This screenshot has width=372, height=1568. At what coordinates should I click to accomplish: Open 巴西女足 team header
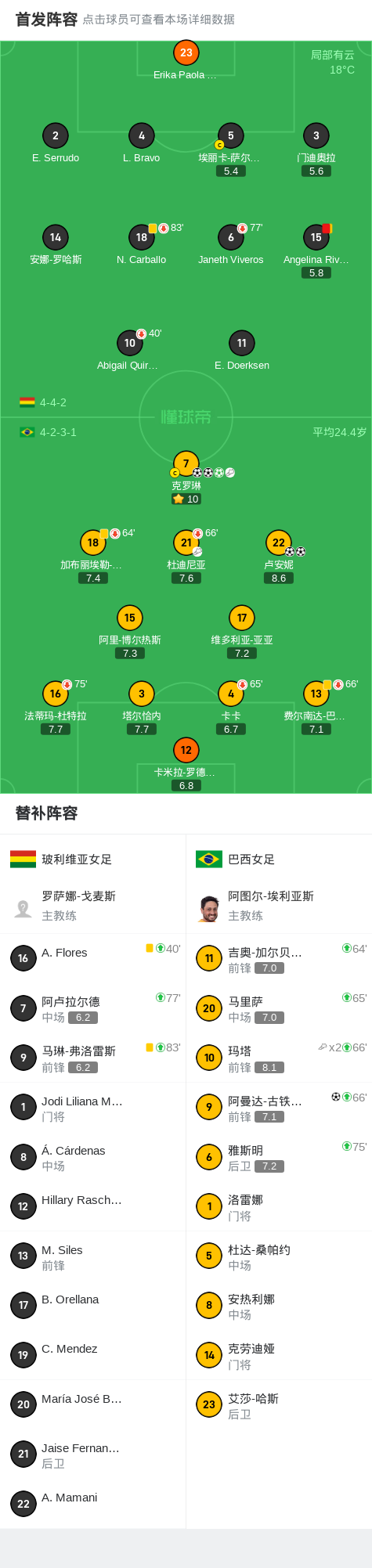(x=279, y=859)
